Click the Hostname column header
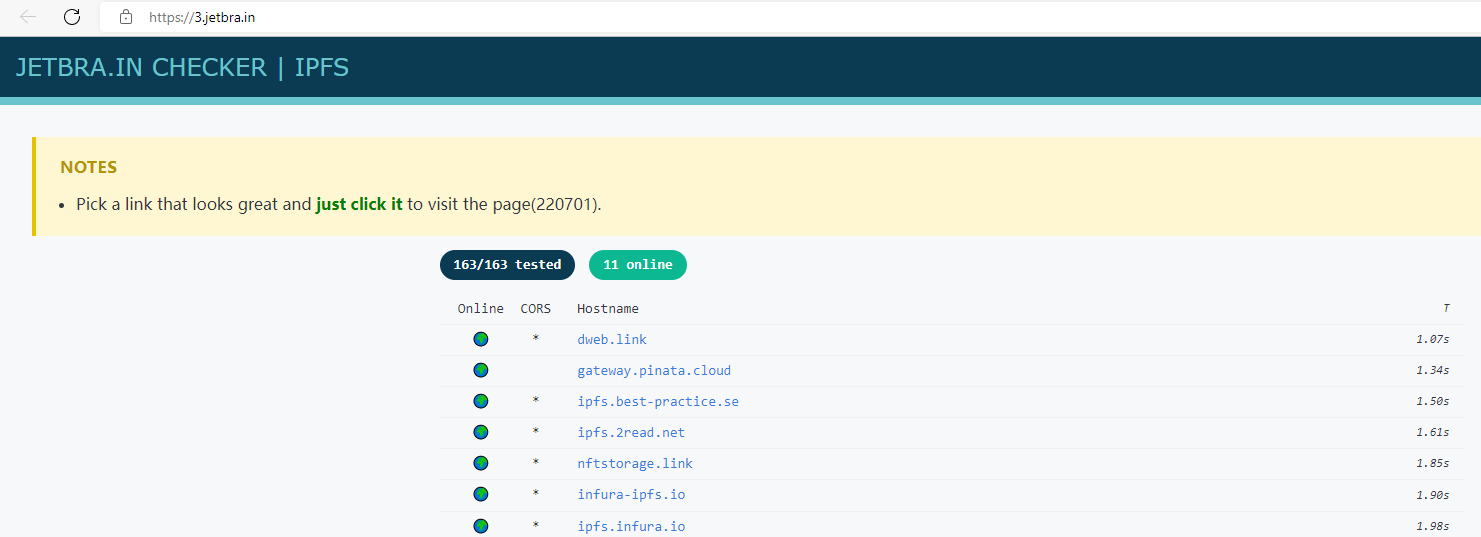The image size is (1481, 537). tap(608, 308)
